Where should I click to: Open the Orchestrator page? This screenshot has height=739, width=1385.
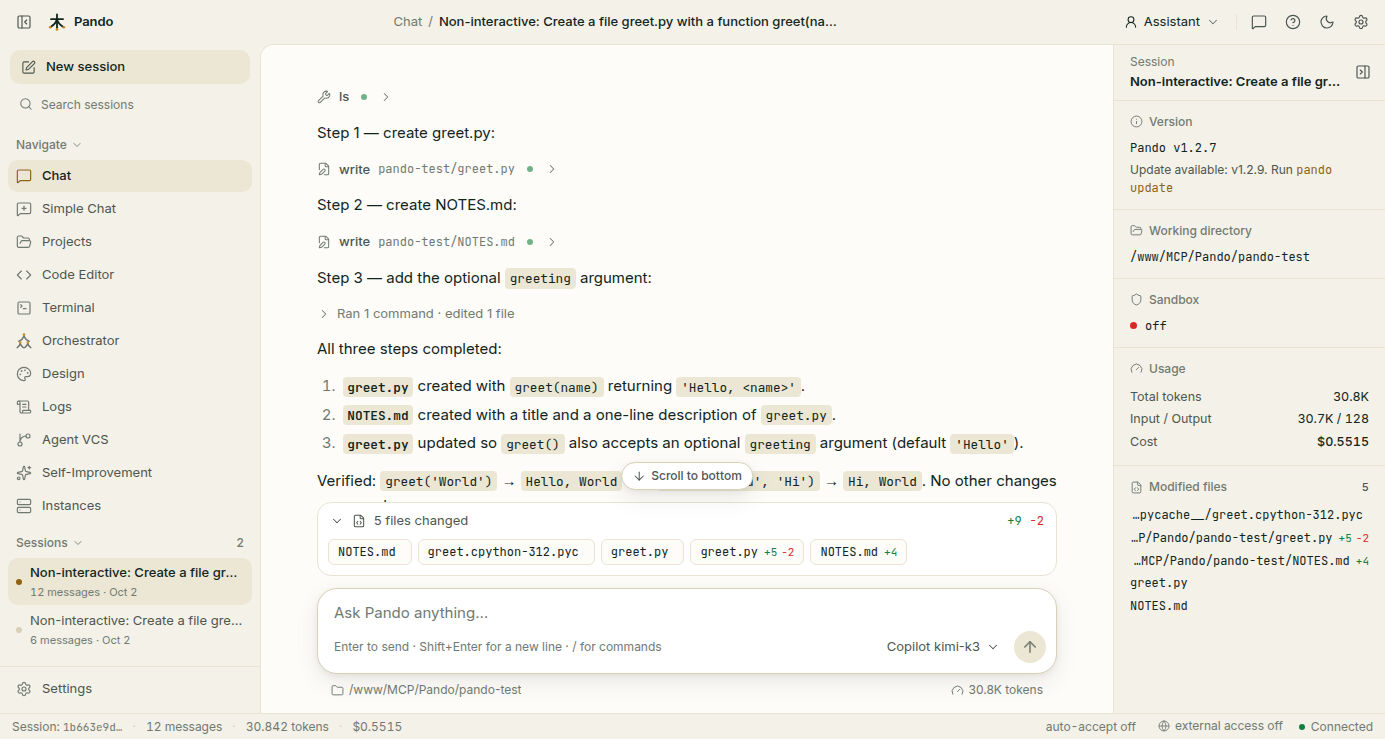click(x=130, y=341)
